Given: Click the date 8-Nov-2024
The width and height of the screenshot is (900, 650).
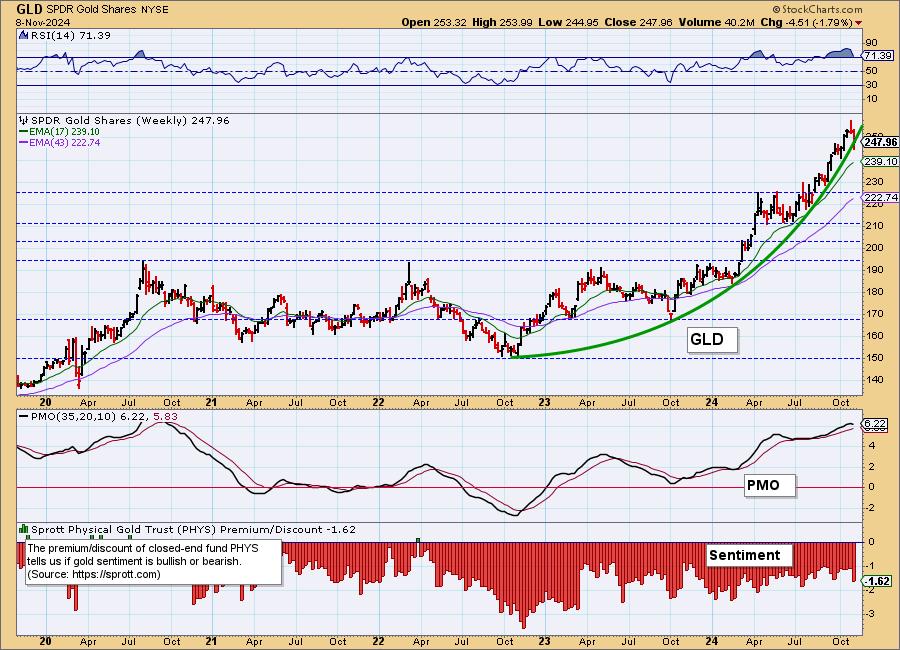Looking at the screenshot, I should pyautogui.click(x=43, y=22).
